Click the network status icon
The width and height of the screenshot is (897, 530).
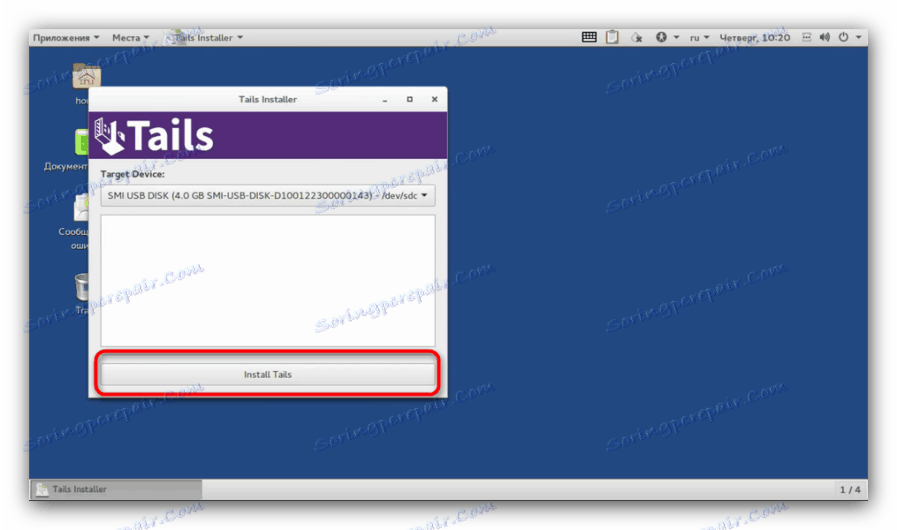point(807,37)
